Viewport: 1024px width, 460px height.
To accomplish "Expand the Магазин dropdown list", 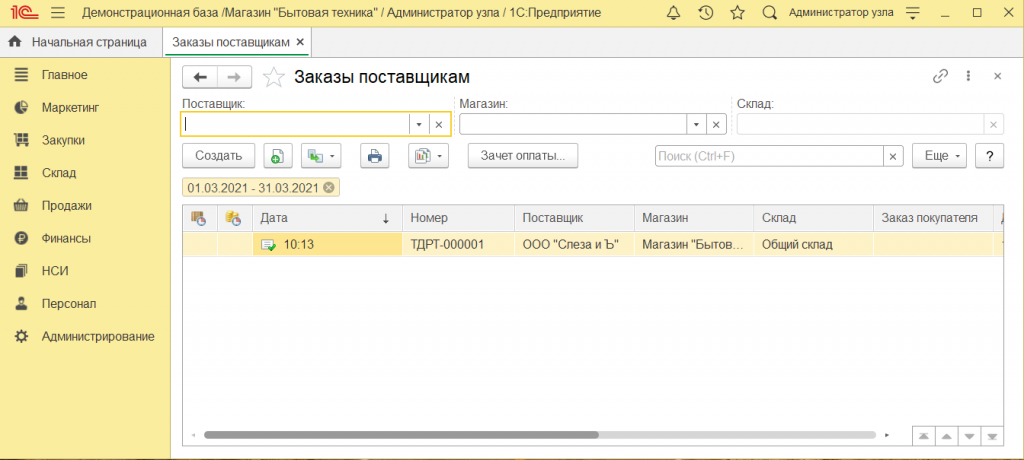I will 696,124.
